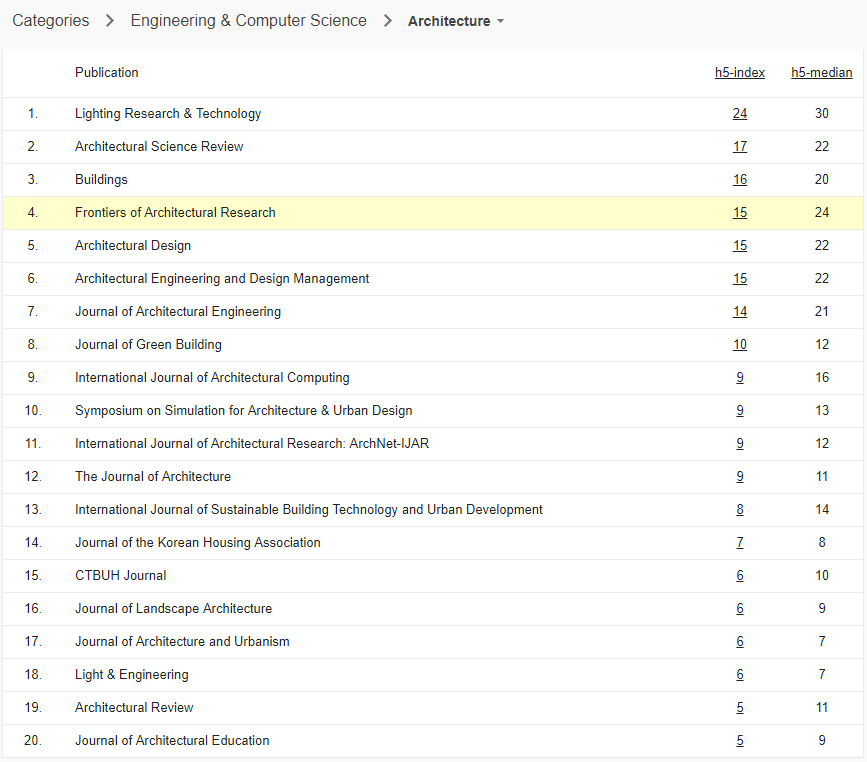Viewport: 867px width, 762px height.
Task: Open Engineering & Computer Science breadcrumb
Action: [x=248, y=20]
